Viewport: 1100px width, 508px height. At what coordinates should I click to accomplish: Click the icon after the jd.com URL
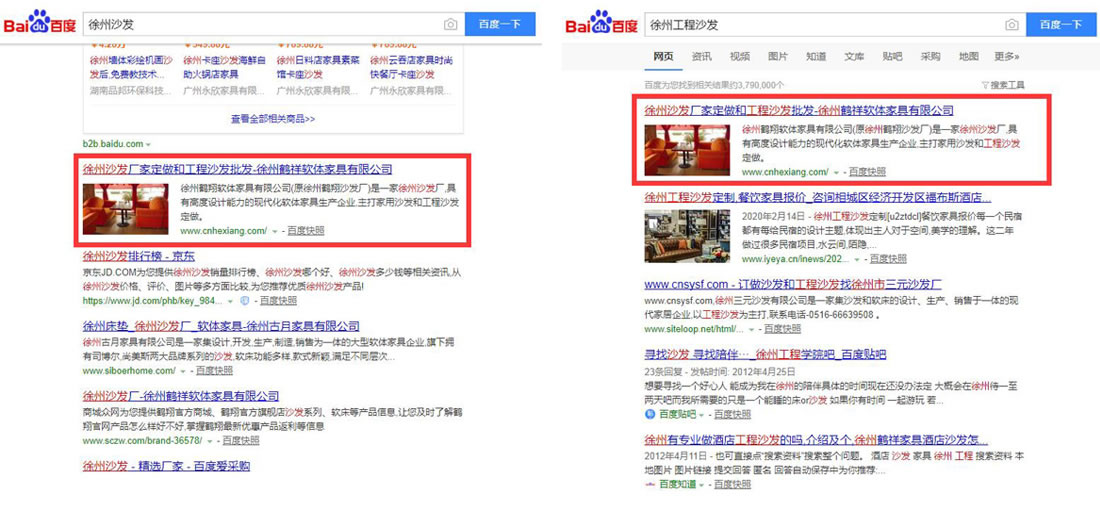tap(245, 301)
